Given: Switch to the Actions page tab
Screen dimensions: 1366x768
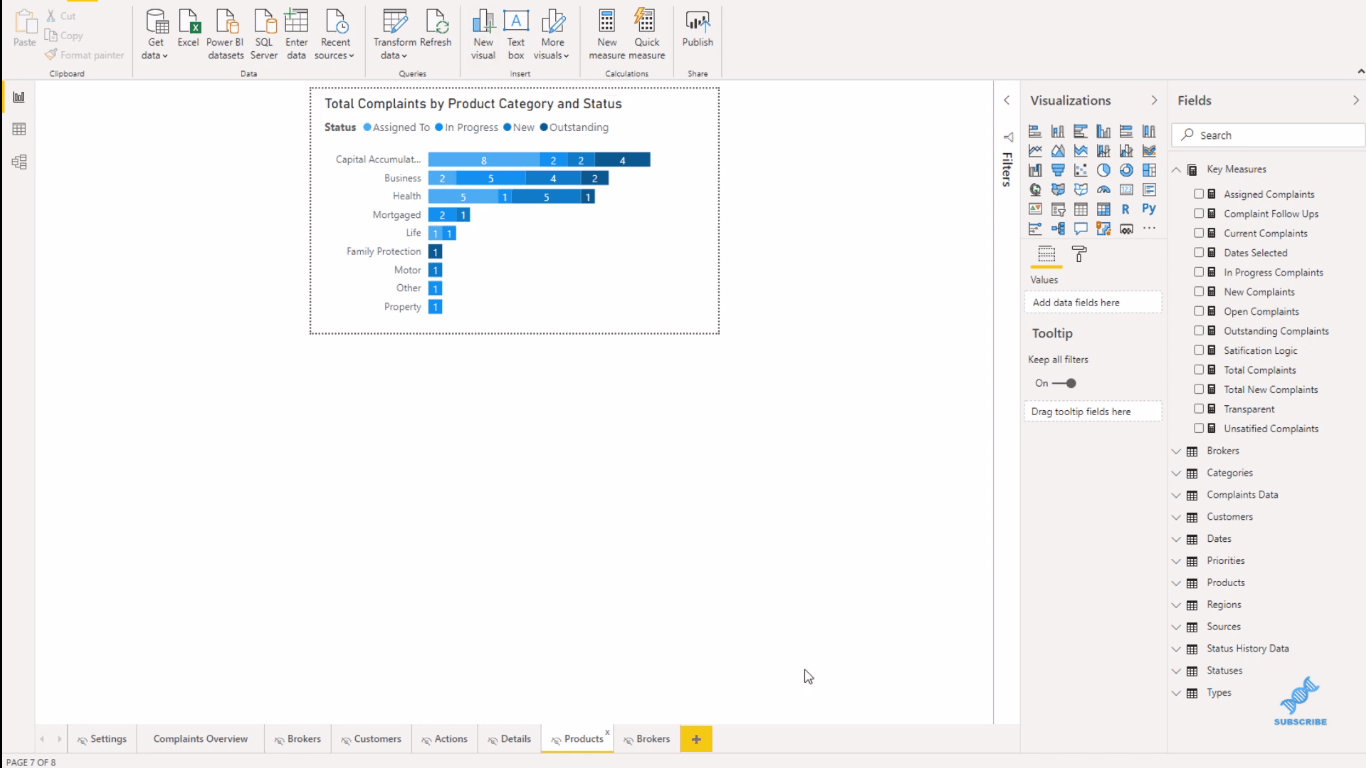Looking at the screenshot, I should [x=444, y=739].
